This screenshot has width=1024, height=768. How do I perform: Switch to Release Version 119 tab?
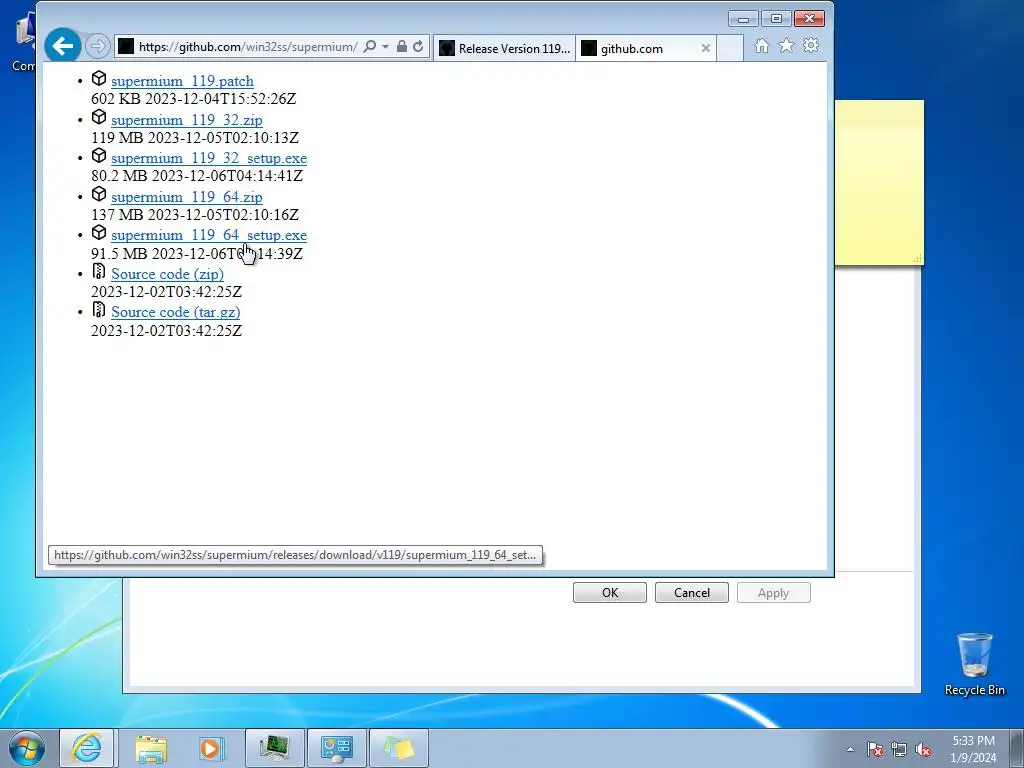pyautogui.click(x=504, y=48)
